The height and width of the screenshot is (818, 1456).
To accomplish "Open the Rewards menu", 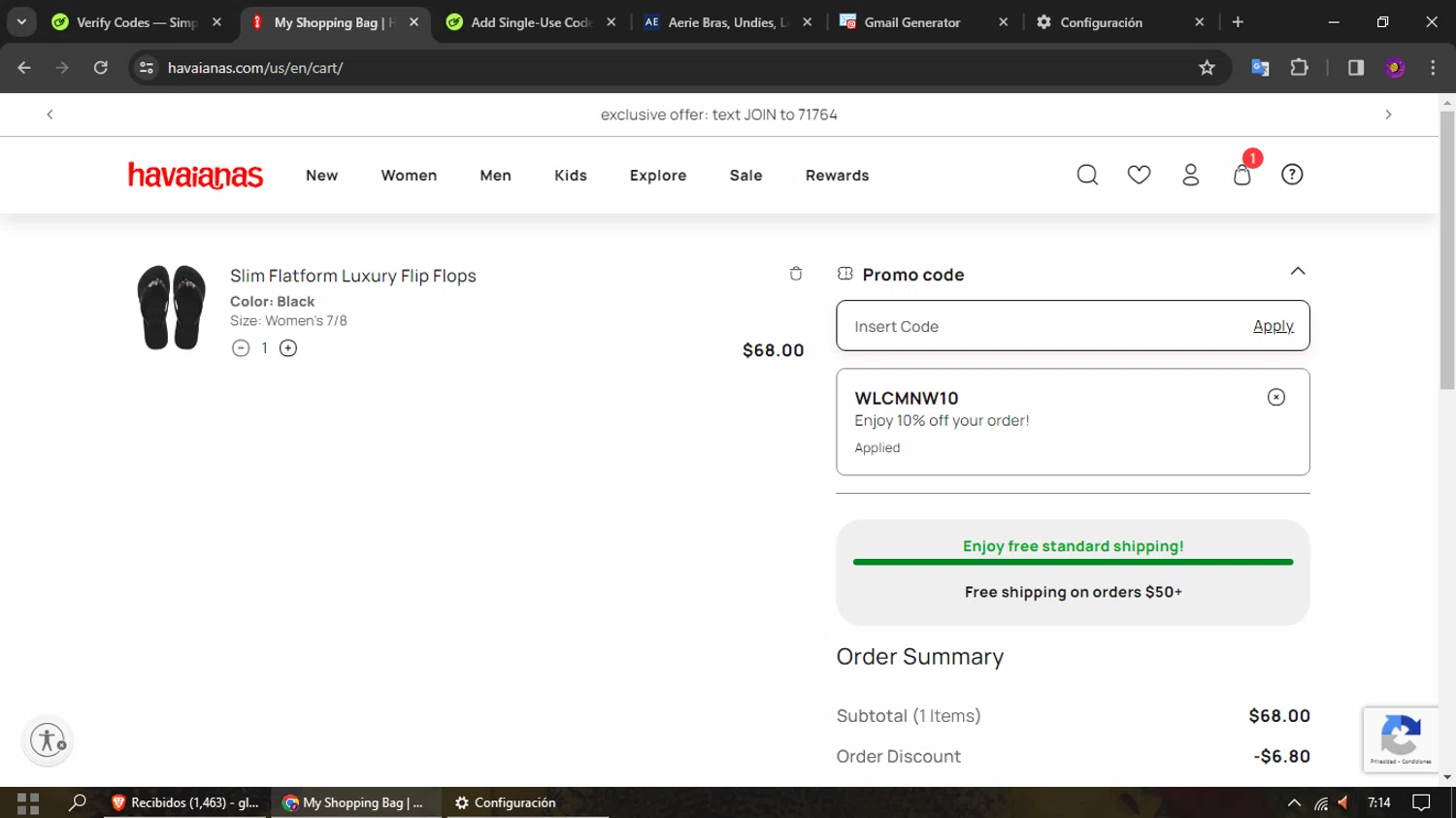I will click(837, 176).
